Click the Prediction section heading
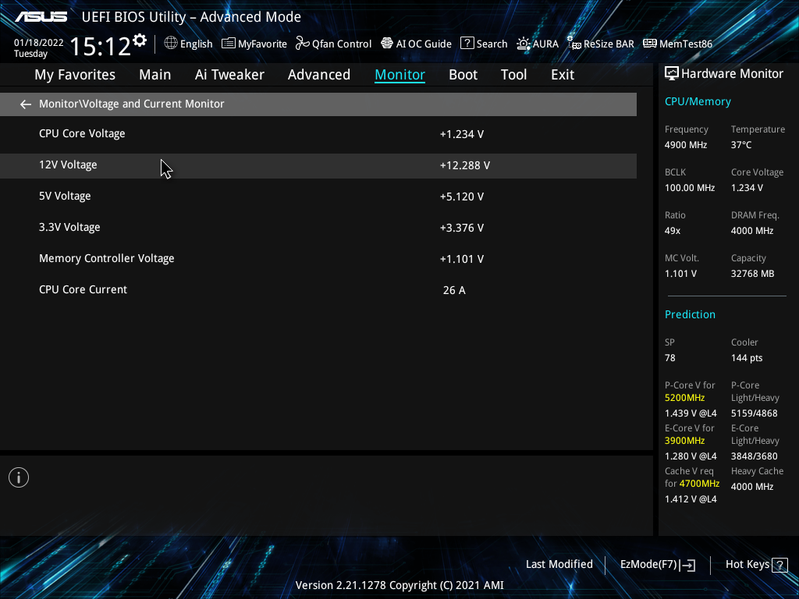 pyautogui.click(x=690, y=314)
